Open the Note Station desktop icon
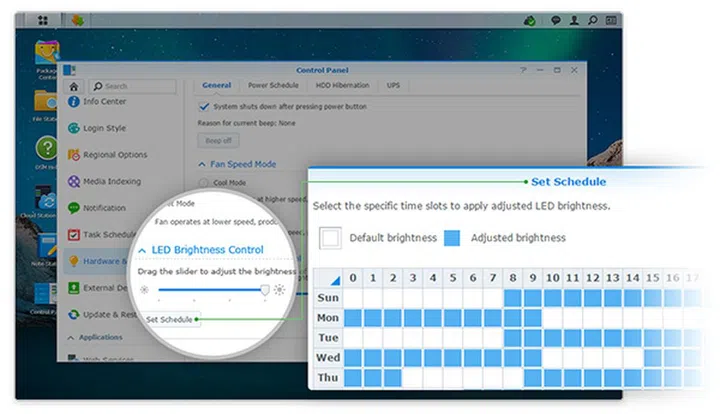 pos(47,246)
